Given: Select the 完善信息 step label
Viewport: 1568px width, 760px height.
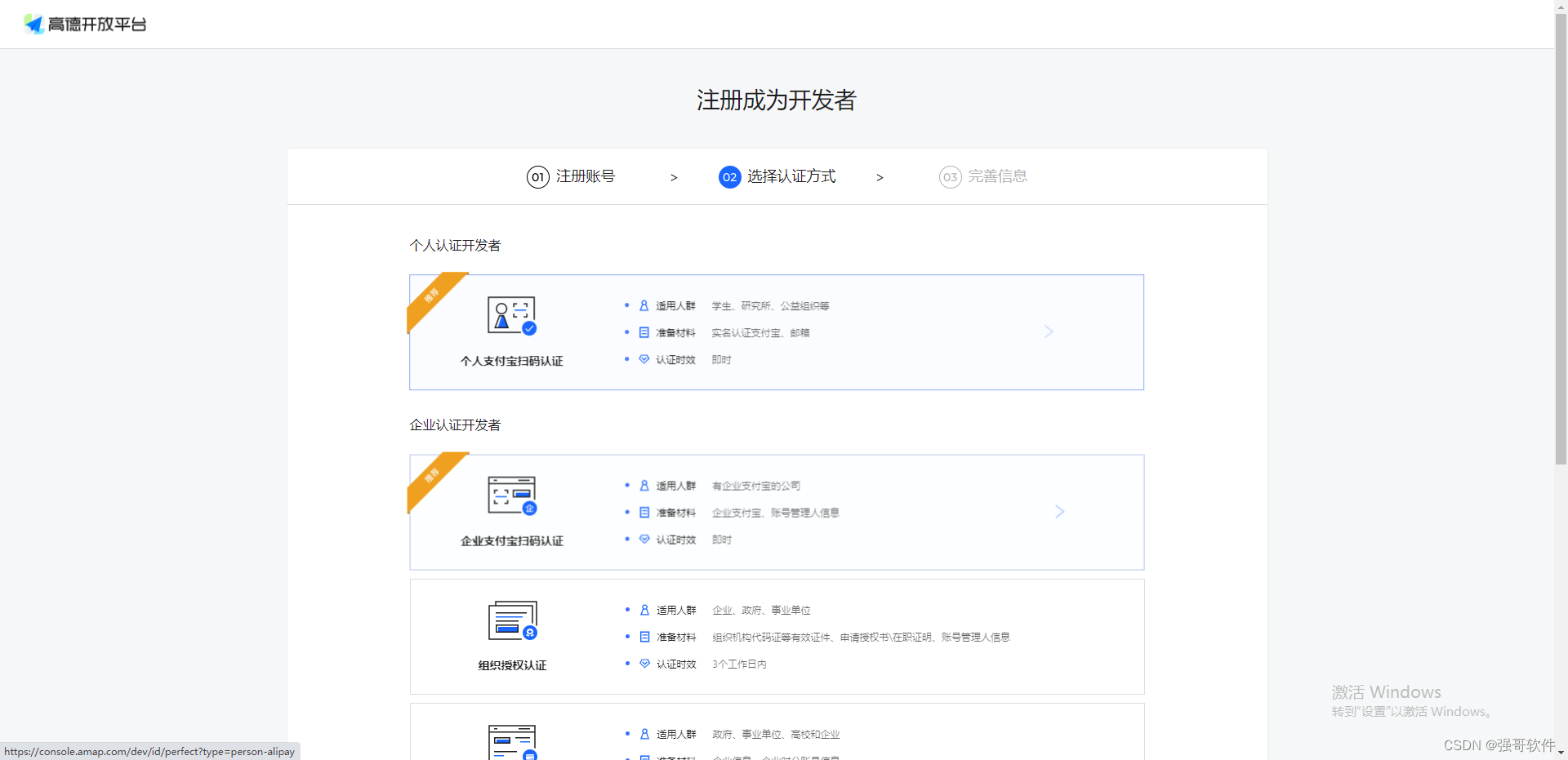Looking at the screenshot, I should 998,176.
